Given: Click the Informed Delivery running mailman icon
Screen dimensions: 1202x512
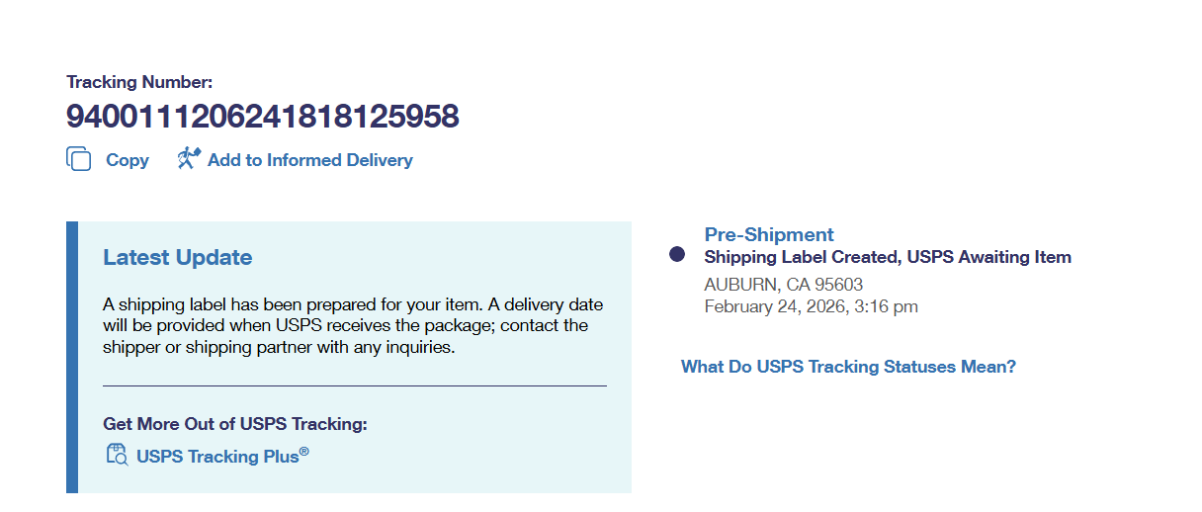Looking at the screenshot, I should (x=189, y=158).
